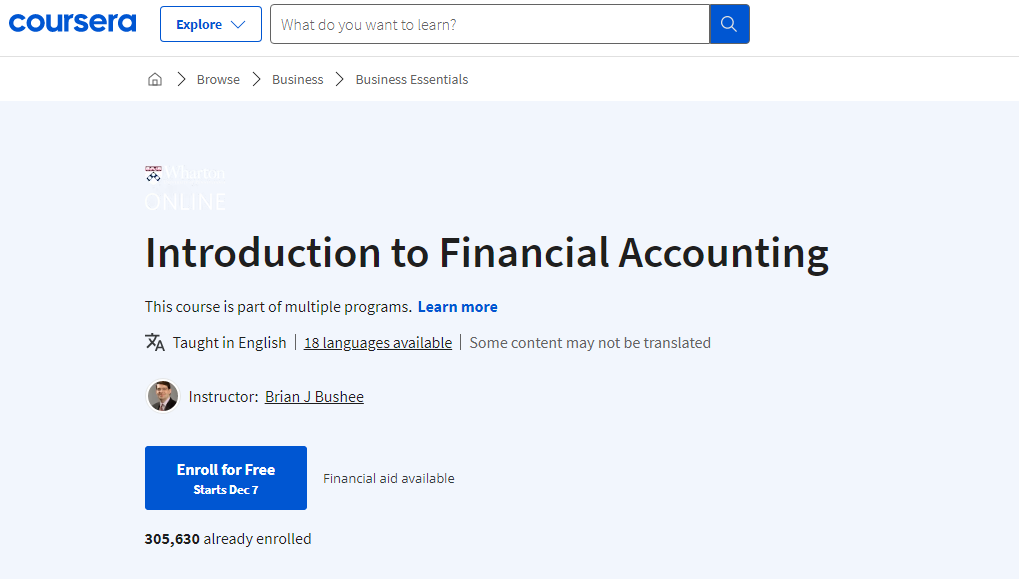Click the 305,630 already enrolled text

pyautogui.click(x=228, y=538)
